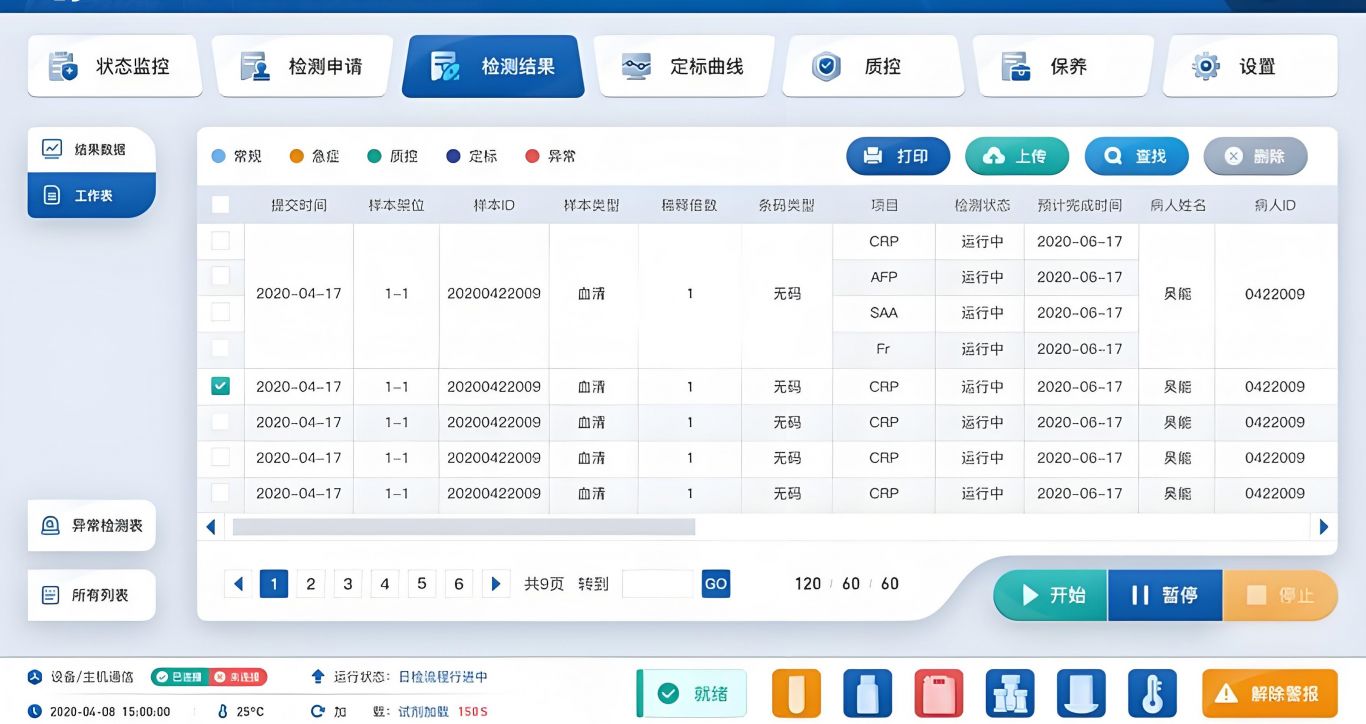
Task: Click the orange tube status icon
Action: [x=797, y=694]
